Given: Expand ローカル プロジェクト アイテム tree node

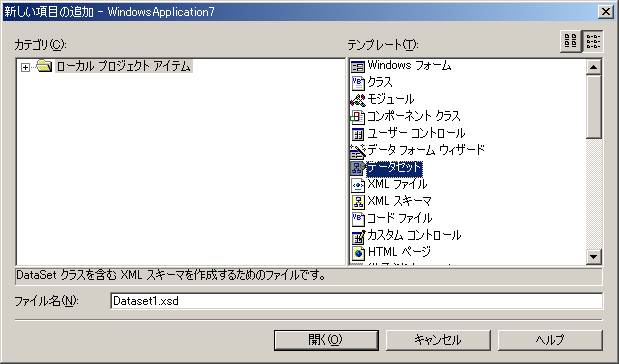Looking at the screenshot, I should coord(26,68).
